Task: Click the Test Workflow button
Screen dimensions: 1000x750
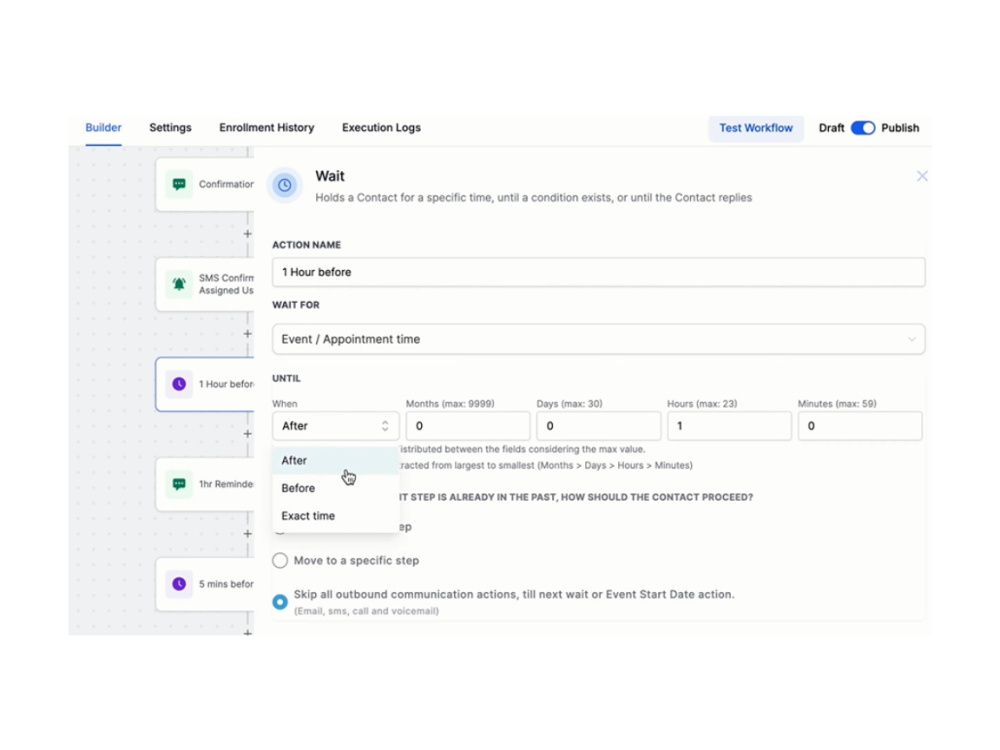Action: click(x=756, y=128)
